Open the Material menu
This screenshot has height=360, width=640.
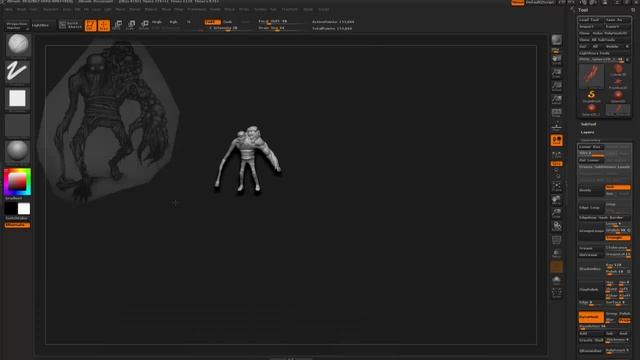click(151, 9)
